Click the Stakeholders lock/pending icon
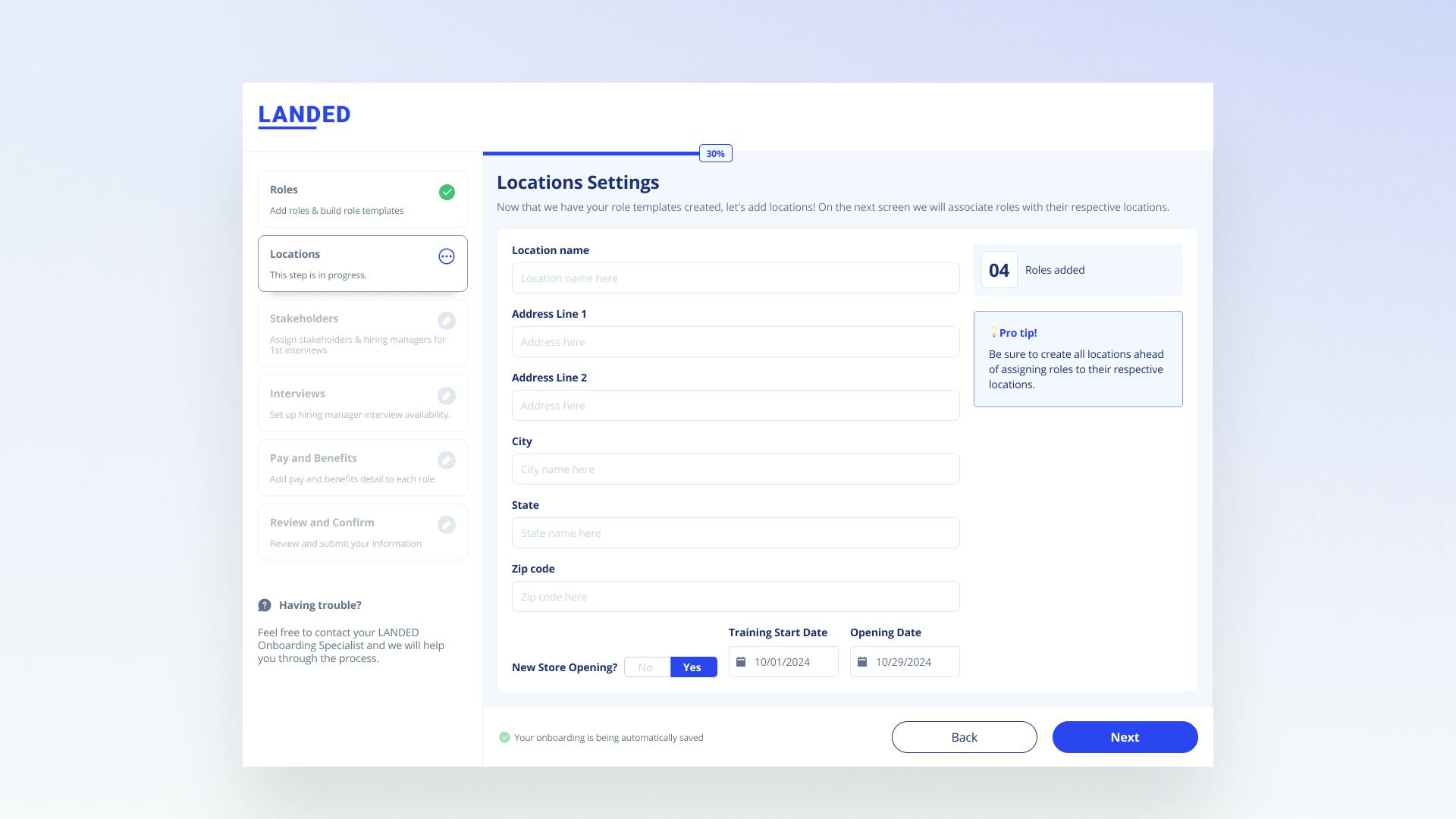The width and height of the screenshot is (1456, 819). 447,320
